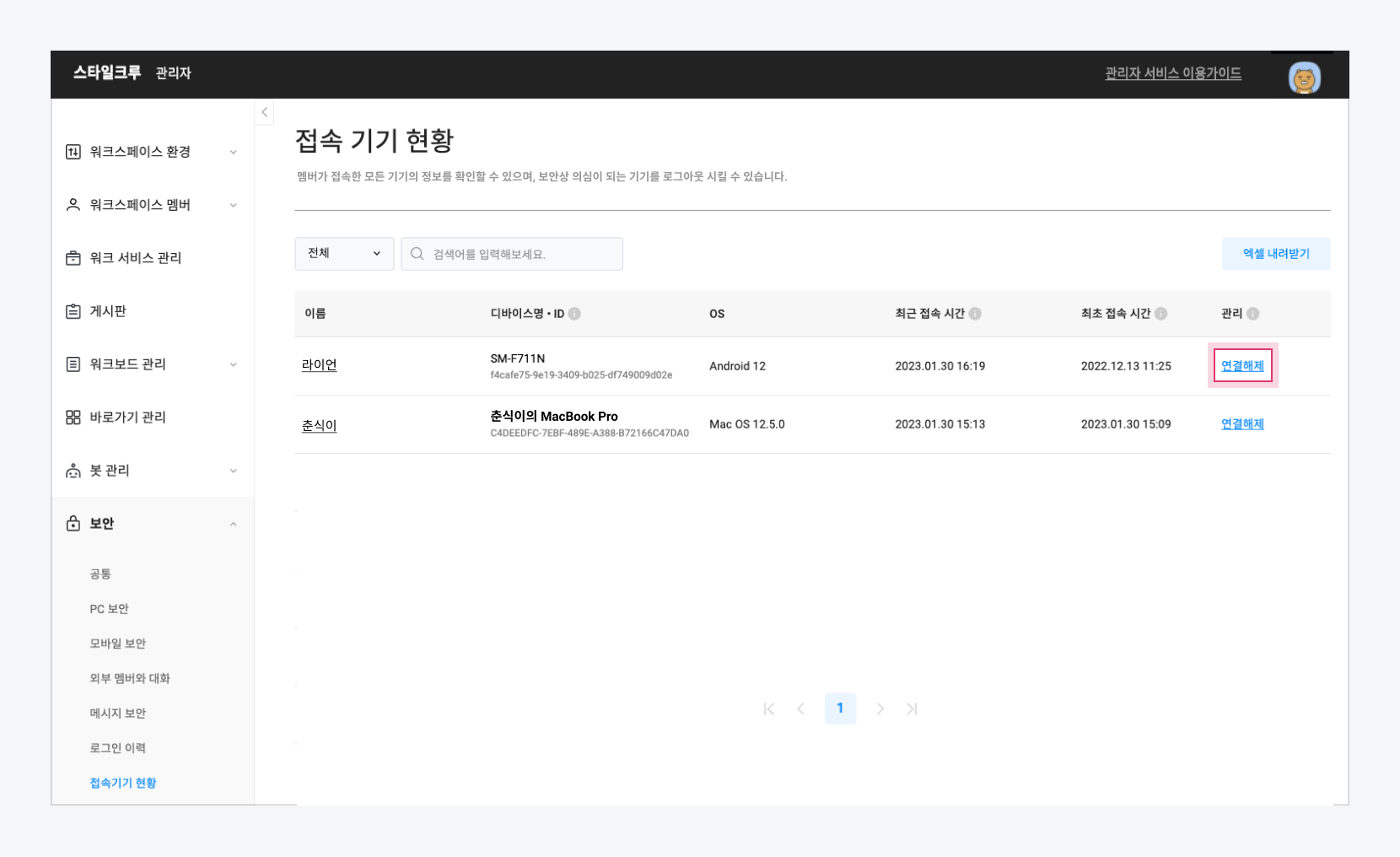Click the user profile avatar icon
1400x857 pixels.
pyautogui.click(x=1304, y=78)
